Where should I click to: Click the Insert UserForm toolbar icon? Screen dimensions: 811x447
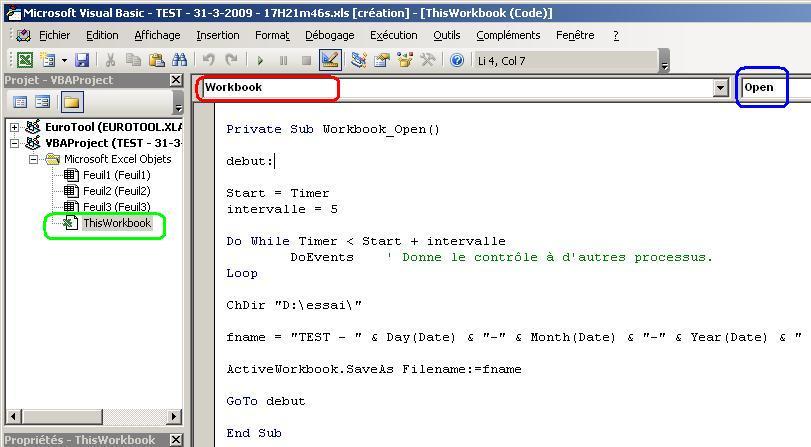[x=49, y=60]
